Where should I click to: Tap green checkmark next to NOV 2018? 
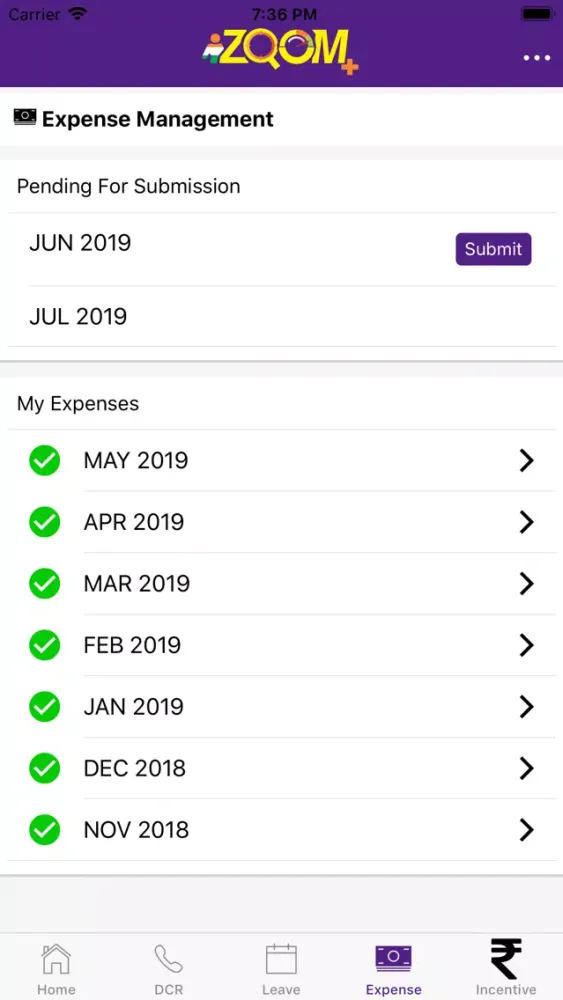click(x=45, y=830)
